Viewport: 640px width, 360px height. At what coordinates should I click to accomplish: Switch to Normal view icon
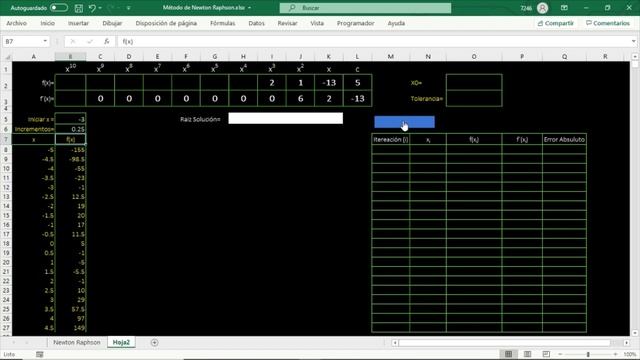coord(508,354)
